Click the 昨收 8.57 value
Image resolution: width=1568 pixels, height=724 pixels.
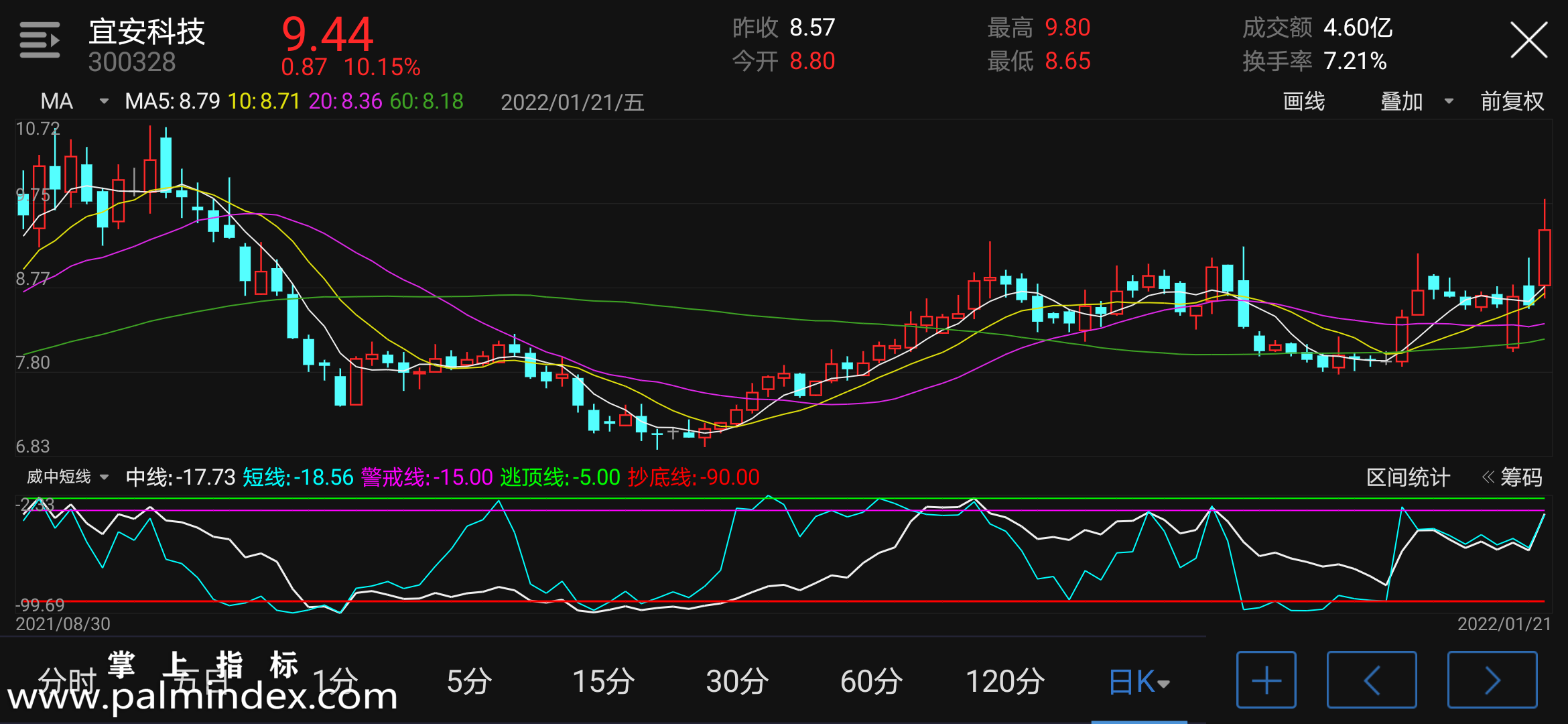pos(783,27)
